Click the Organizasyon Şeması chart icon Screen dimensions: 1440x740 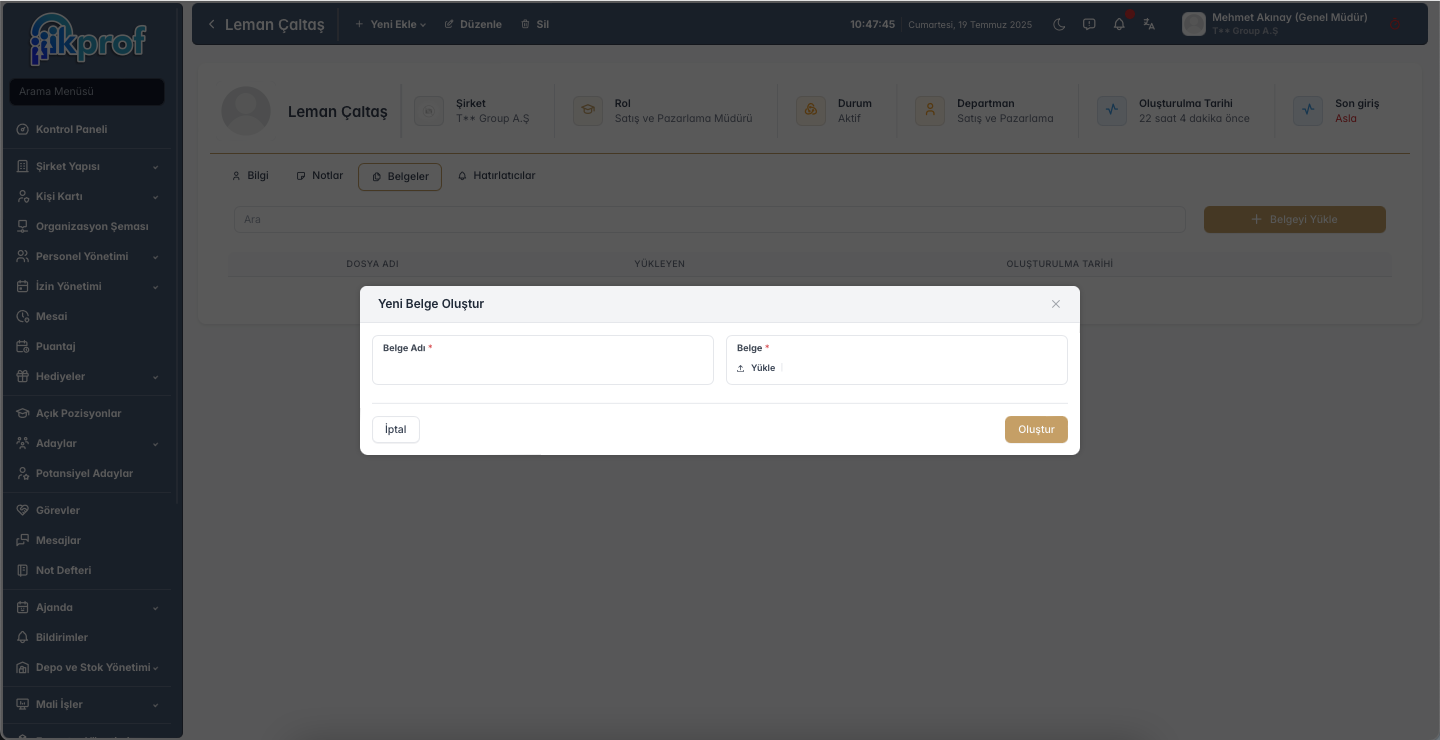click(23, 226)
